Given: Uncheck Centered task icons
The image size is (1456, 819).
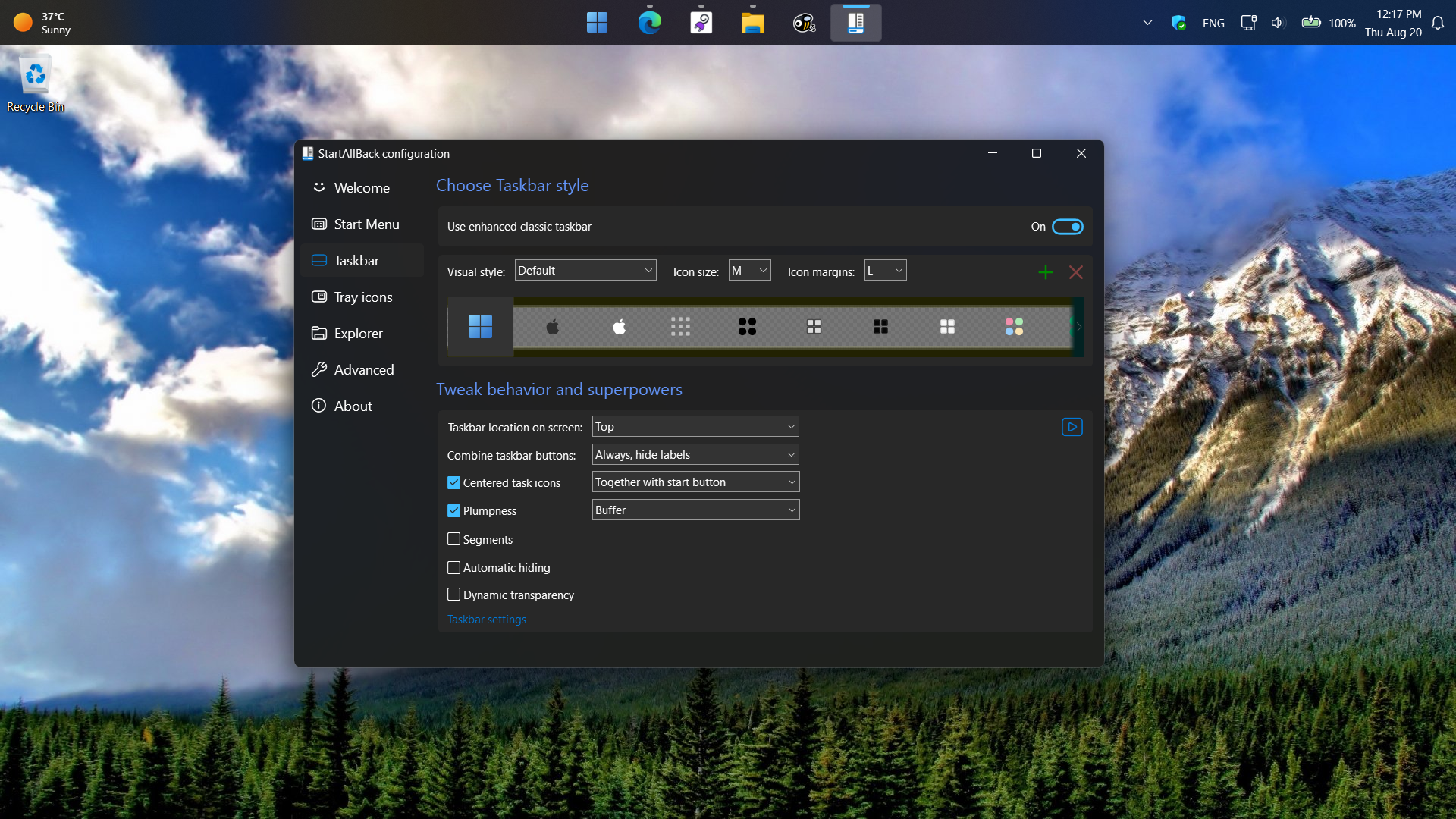Looking at the screenshot, I should point(454,483).
